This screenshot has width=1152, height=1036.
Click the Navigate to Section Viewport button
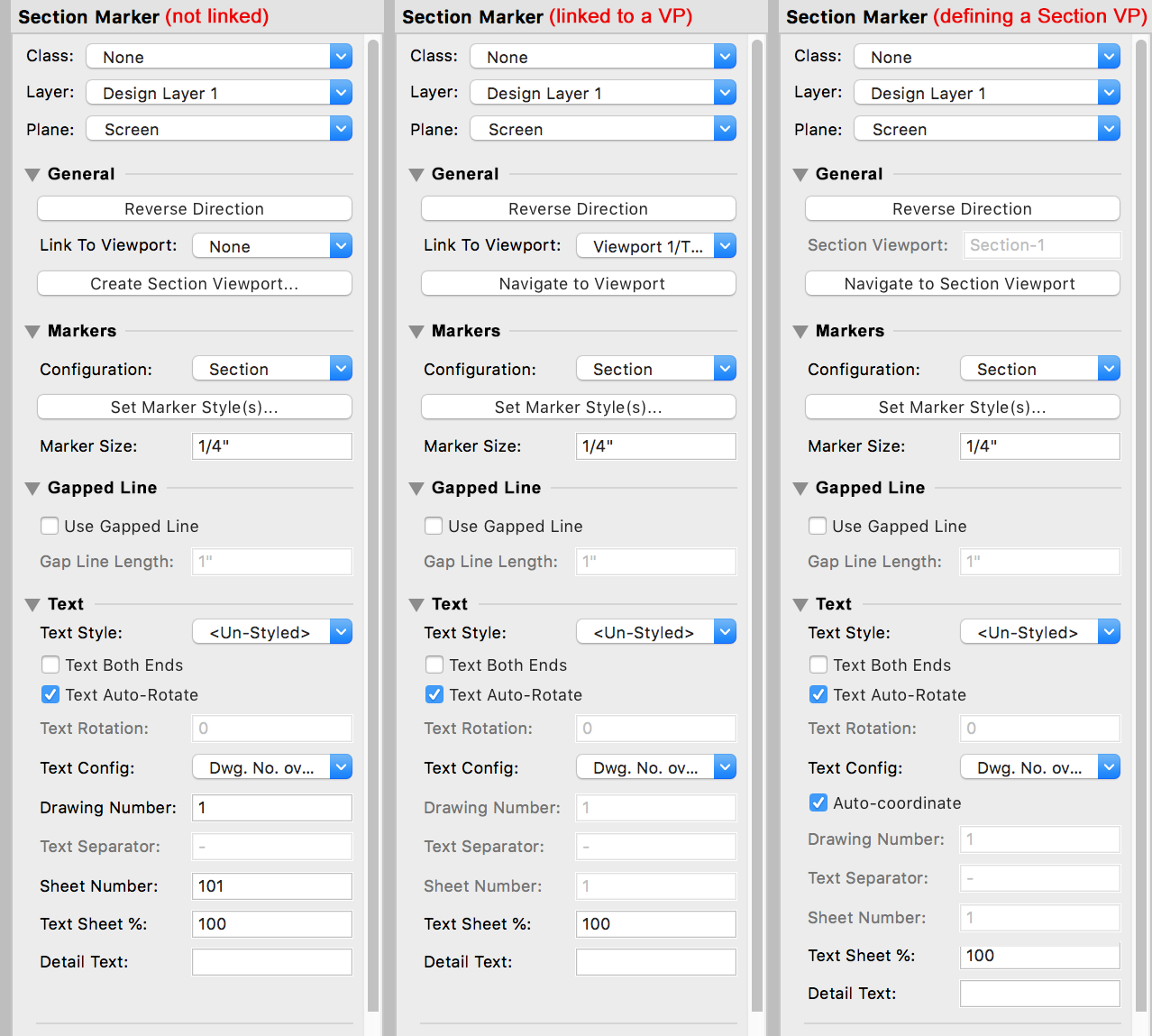pyautogui.click(x=962, y=284)
